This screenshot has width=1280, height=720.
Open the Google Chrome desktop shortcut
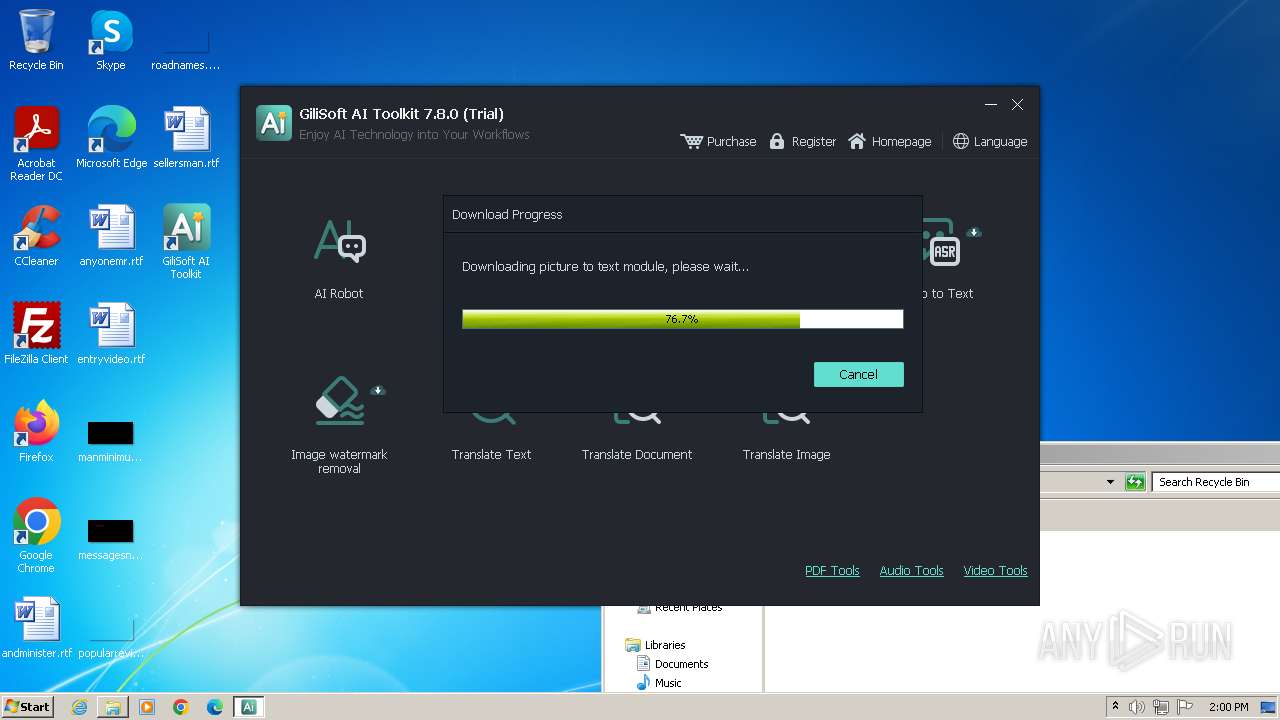[36, 536]
